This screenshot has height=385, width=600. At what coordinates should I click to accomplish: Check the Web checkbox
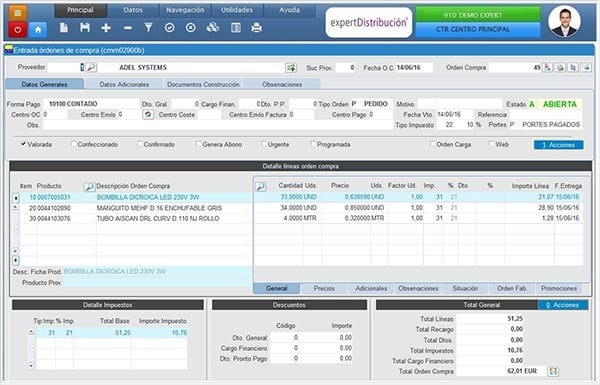coord(492,144)
